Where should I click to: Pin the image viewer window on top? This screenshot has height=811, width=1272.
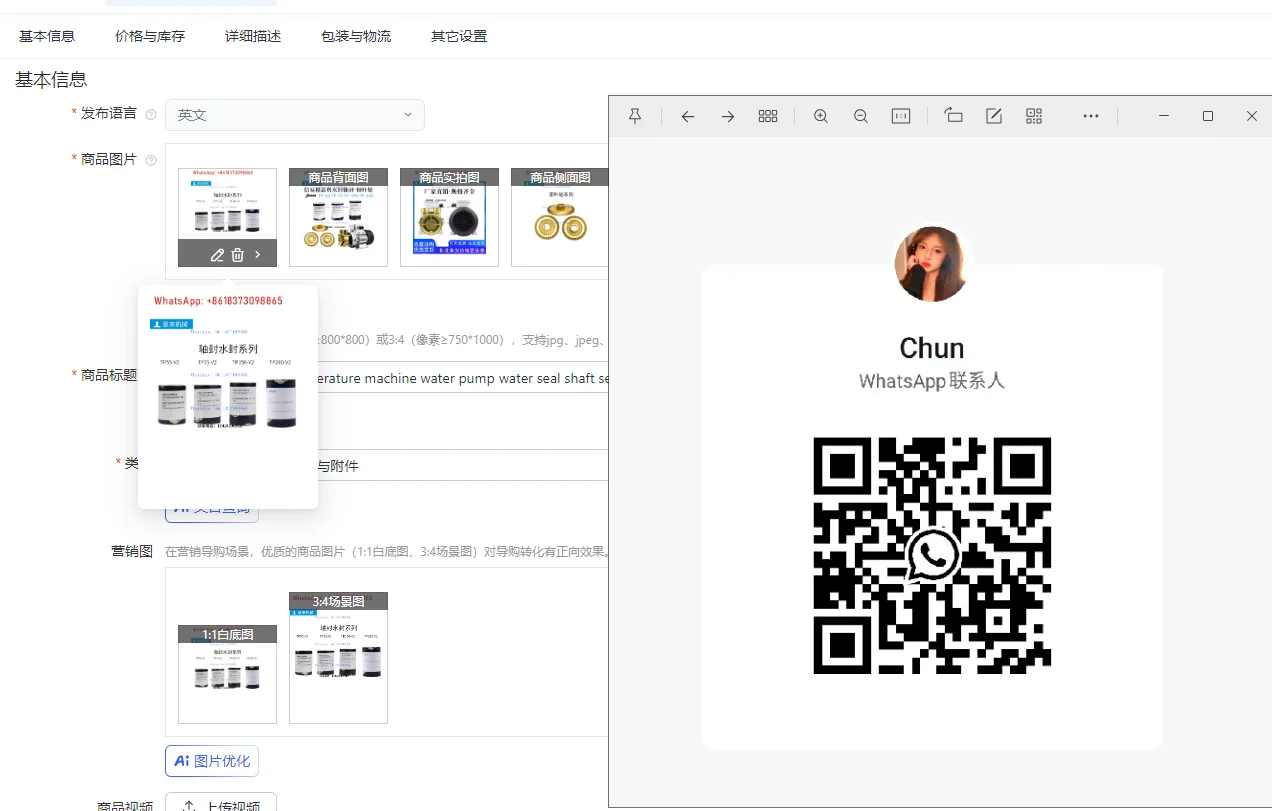point(635,116)
